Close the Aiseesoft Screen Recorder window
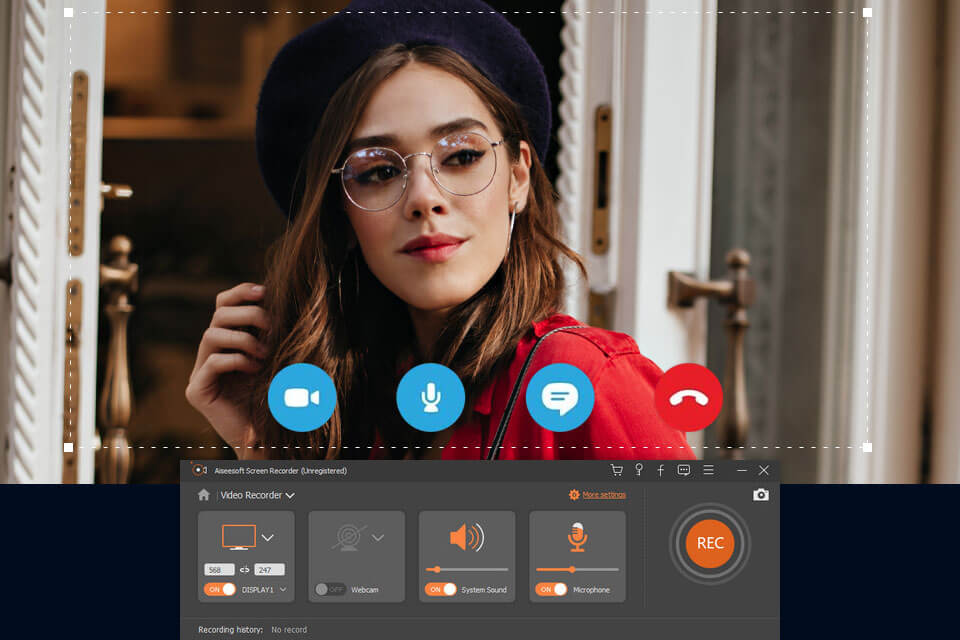 point(763,470)
